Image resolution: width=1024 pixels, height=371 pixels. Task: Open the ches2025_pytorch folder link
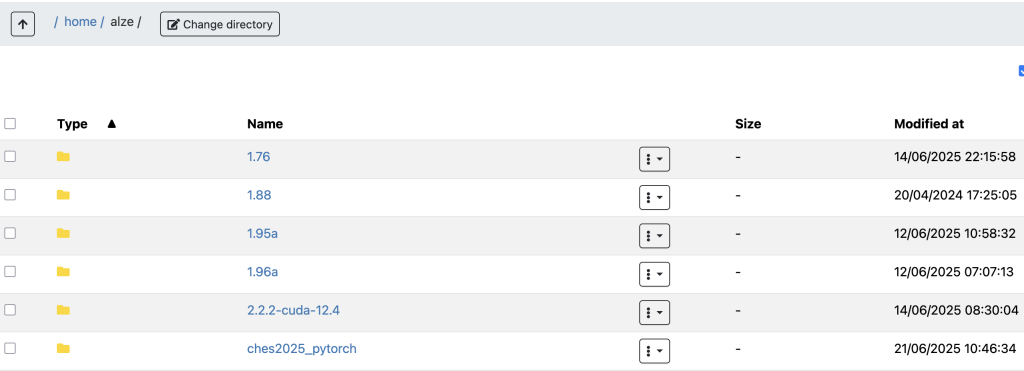(x=302, y=349)
